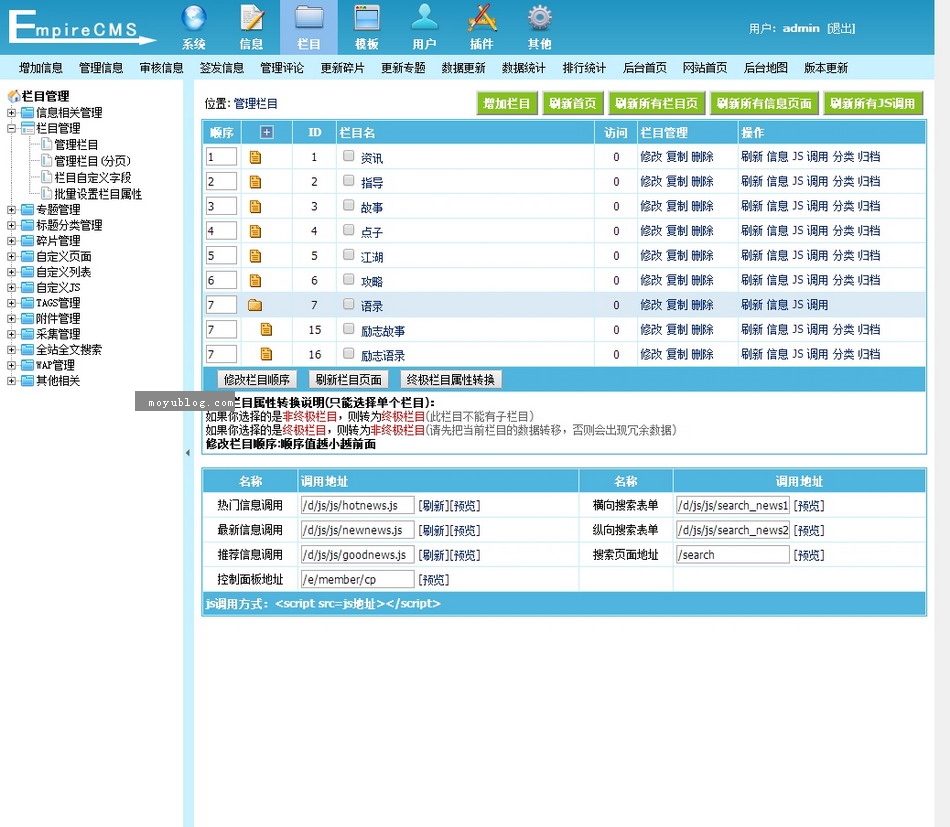Screen dimensions: 950x827
Task: Expand the 专题管理 tree node
Action: (x=11, y=210)
